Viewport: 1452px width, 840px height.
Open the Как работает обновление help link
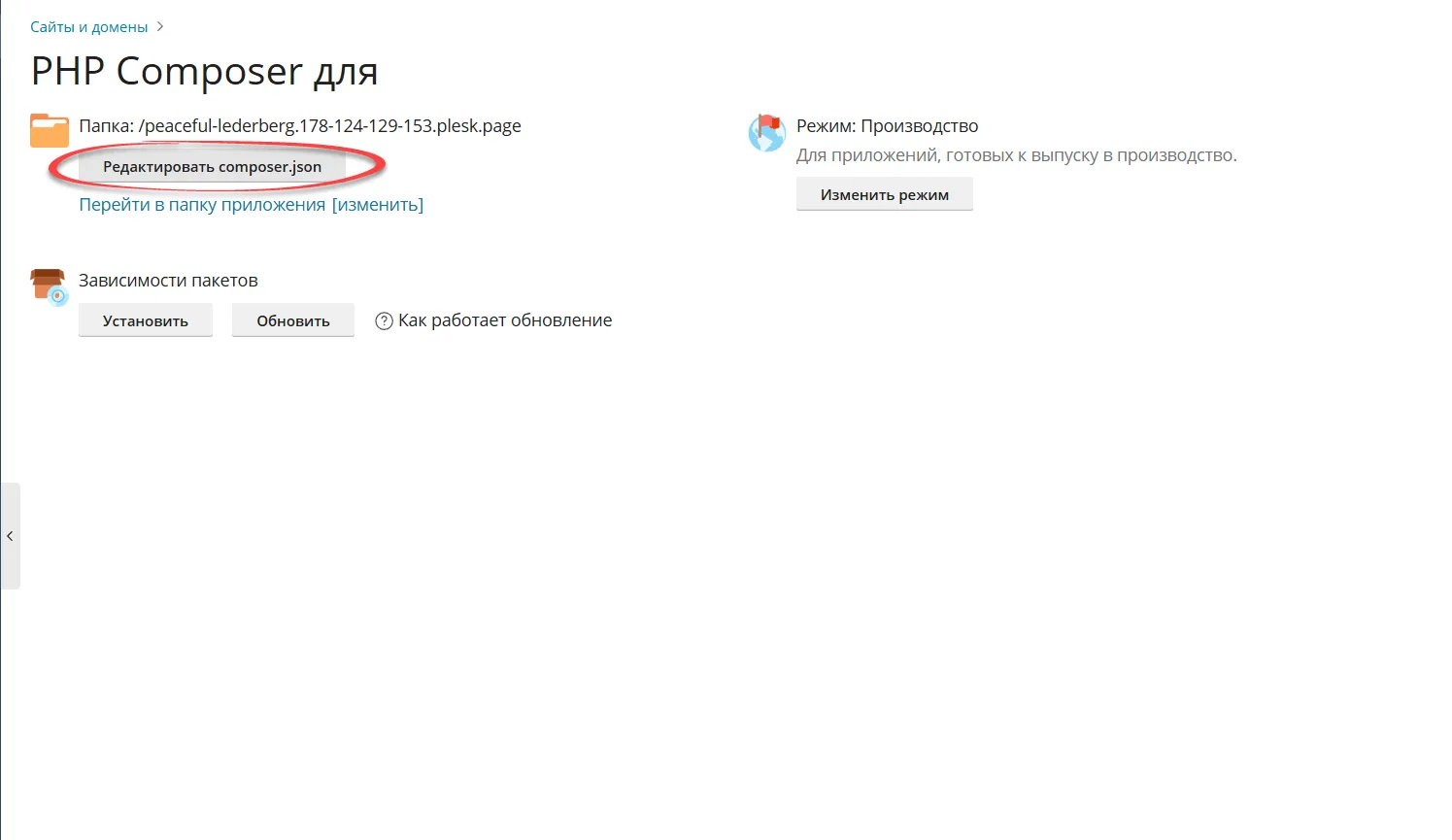[505, 320]
